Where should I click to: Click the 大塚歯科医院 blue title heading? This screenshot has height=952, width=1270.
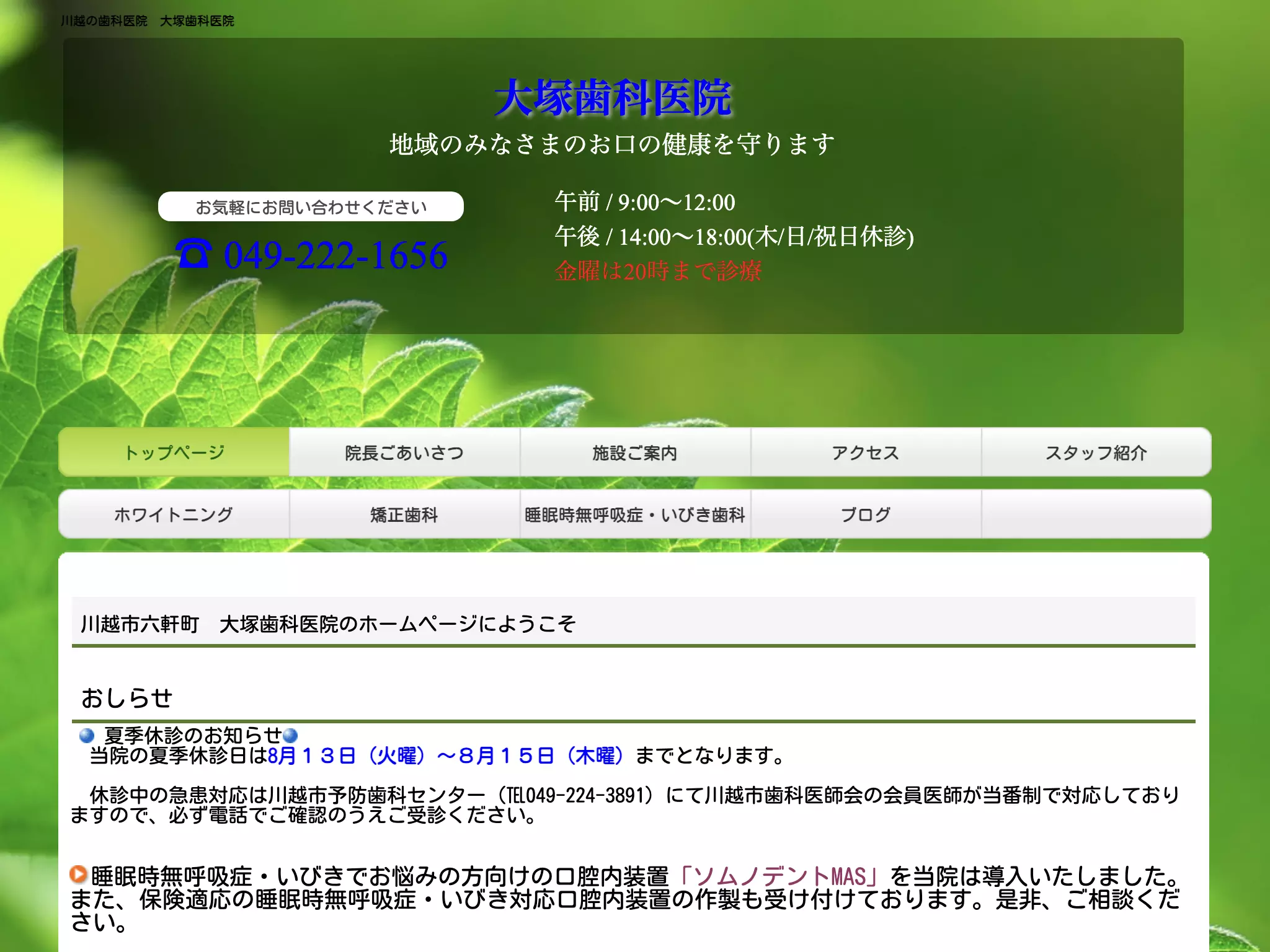point(613,98)
